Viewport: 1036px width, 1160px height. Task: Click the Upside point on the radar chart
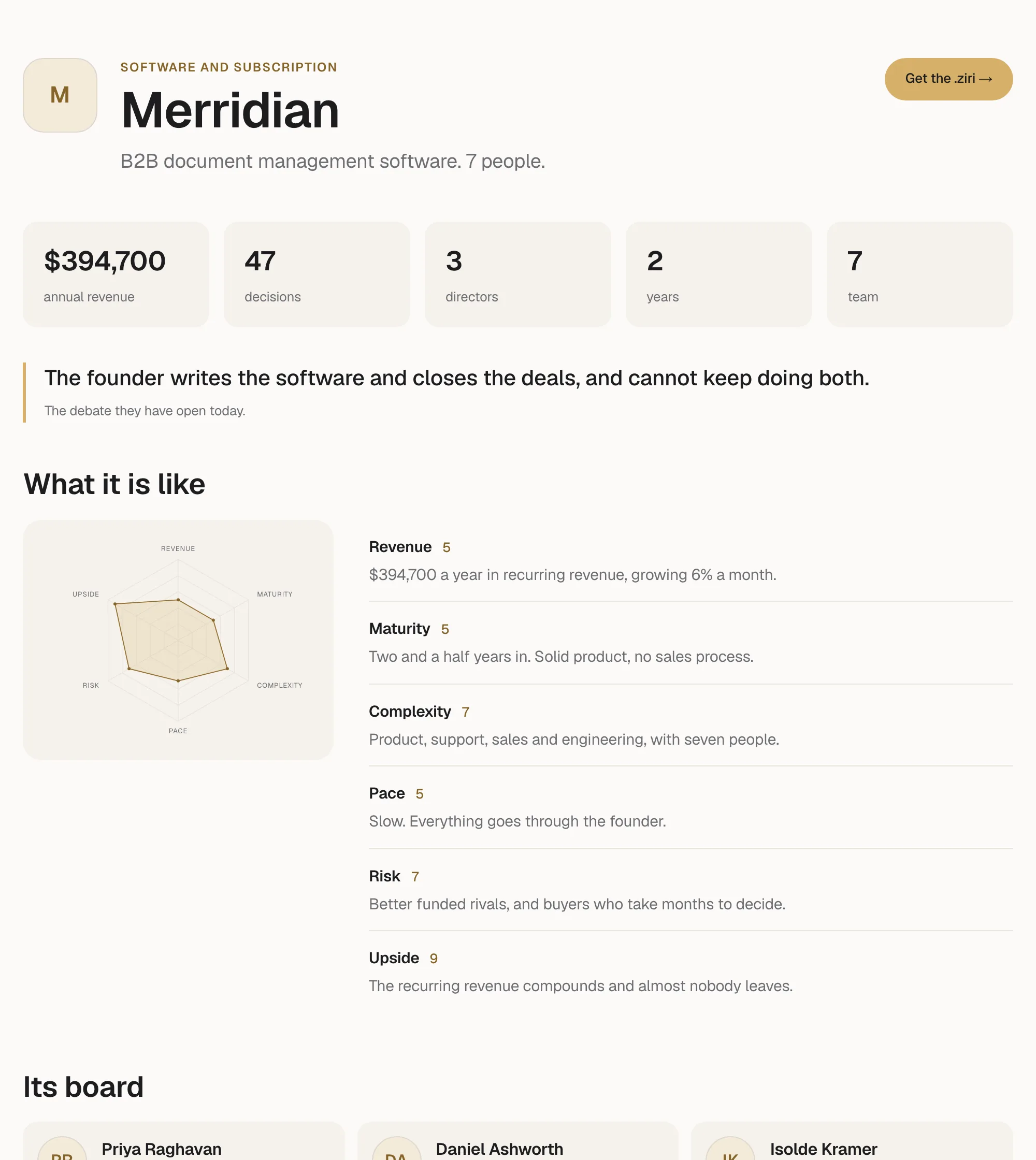[115, 604]
